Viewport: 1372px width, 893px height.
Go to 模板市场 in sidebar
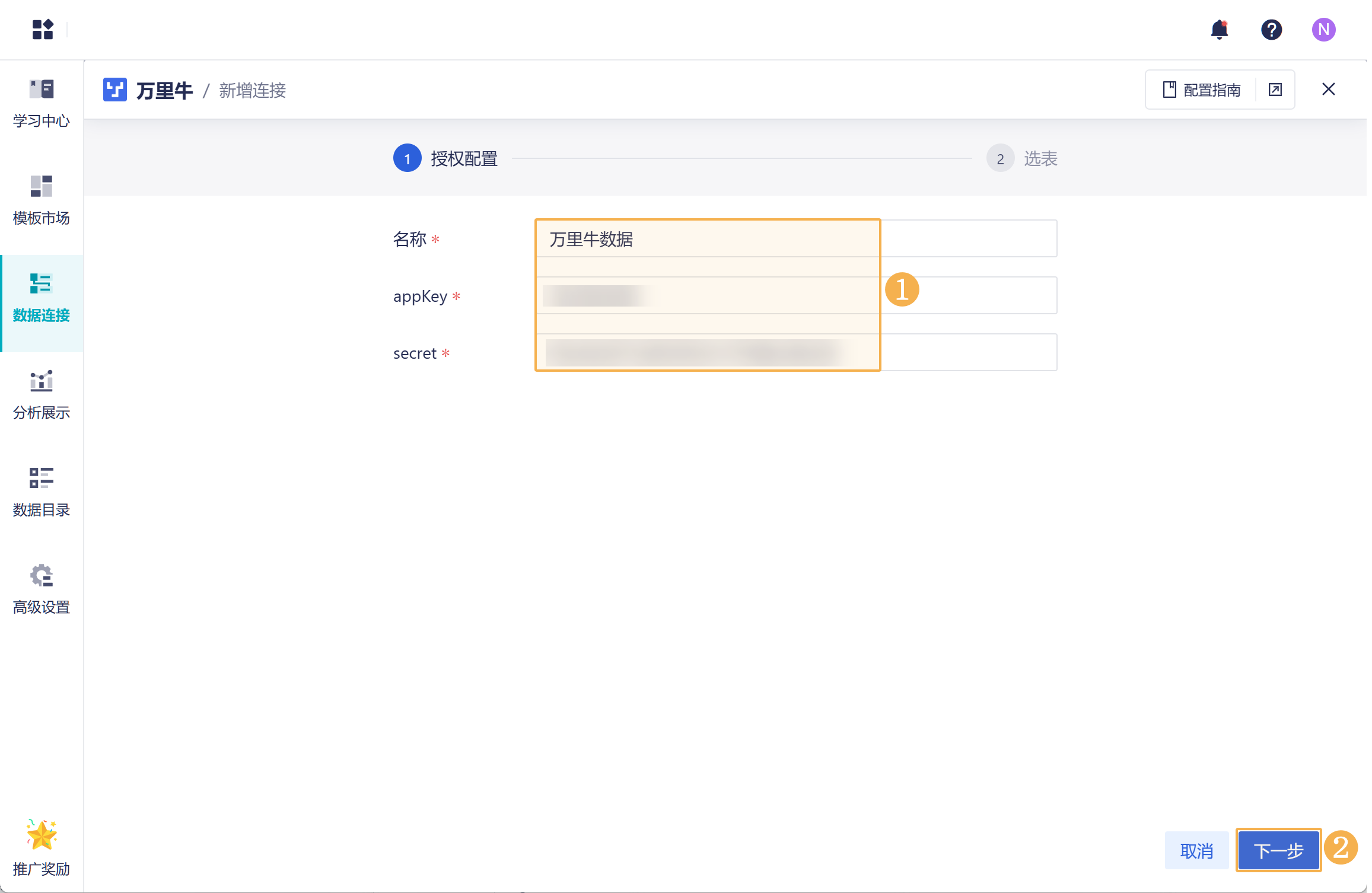pyautogui.click(x=42, y=200)
